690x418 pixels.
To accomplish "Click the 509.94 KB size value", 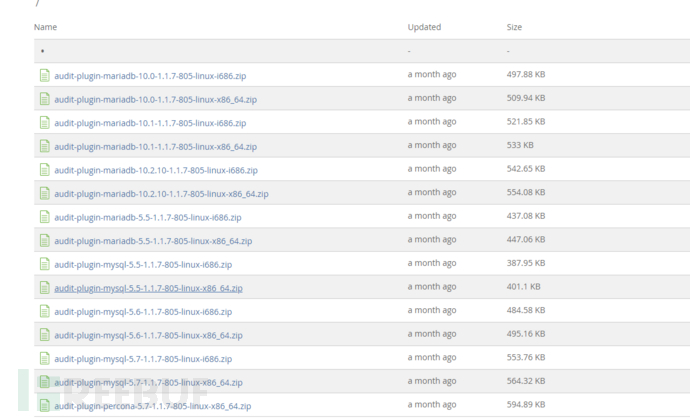I will (x=526, y=98).
